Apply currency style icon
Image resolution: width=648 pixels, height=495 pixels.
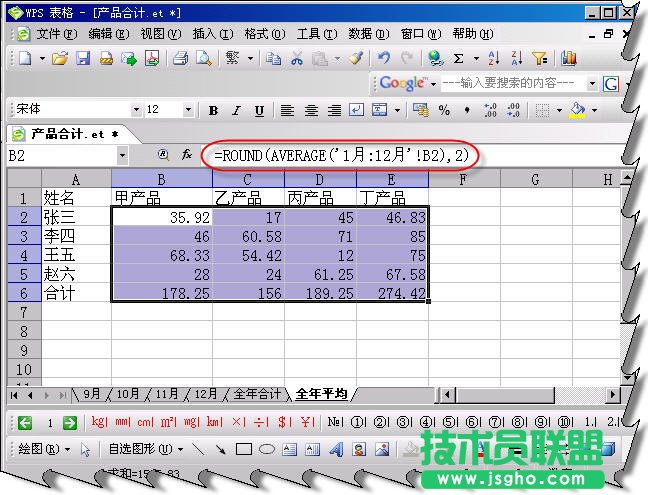click(x=421, y=110)
